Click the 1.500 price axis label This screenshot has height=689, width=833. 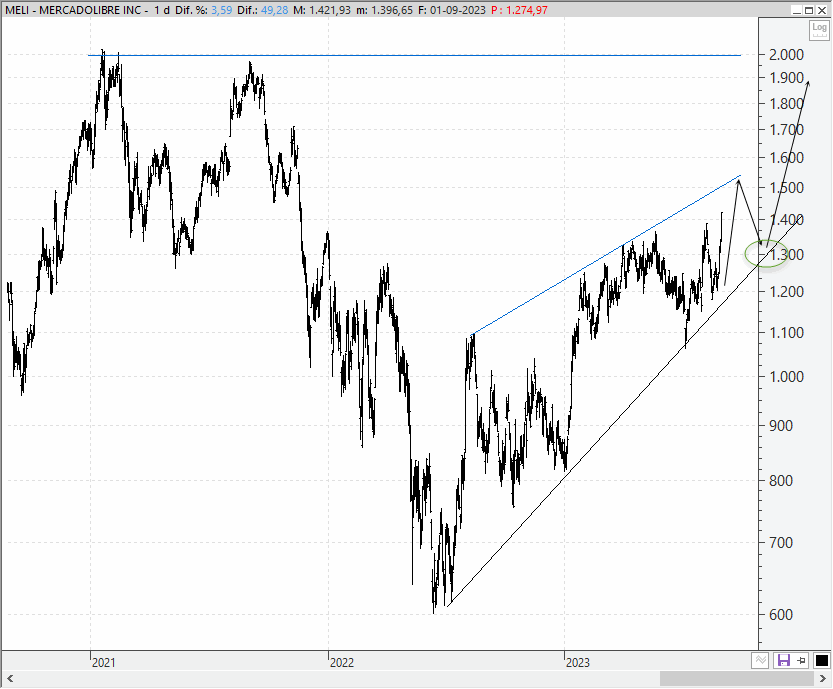[x=786, y=188]
